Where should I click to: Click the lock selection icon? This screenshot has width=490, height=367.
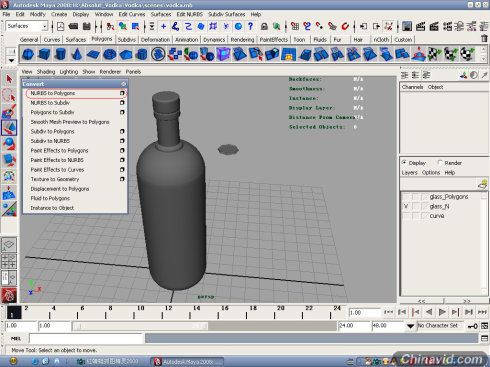[x=264, y=26]
